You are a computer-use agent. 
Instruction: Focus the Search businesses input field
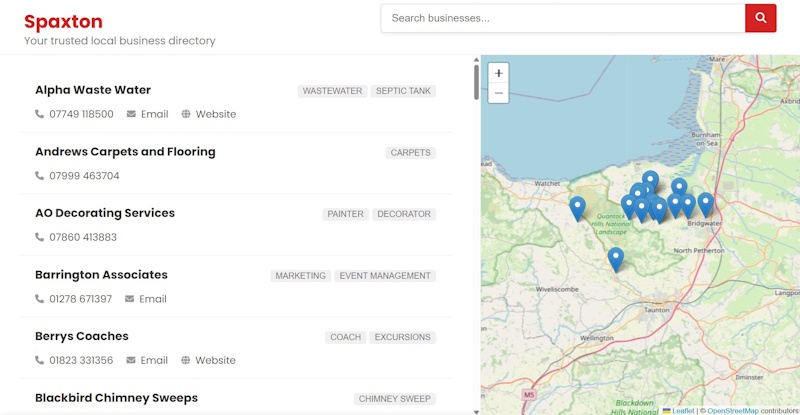coord(563,18)
